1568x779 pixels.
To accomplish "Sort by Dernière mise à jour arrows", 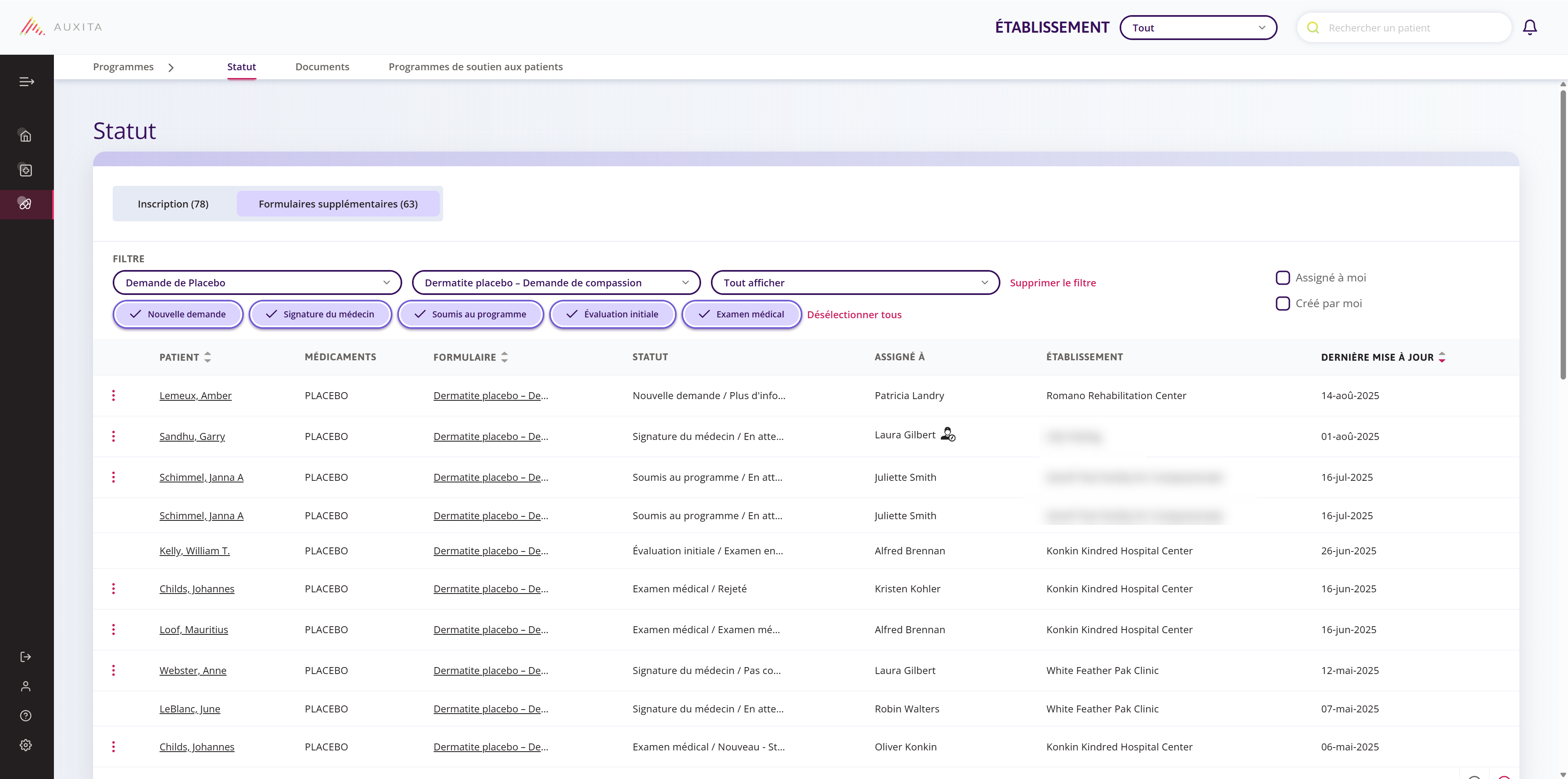I will coord(1442,357).
